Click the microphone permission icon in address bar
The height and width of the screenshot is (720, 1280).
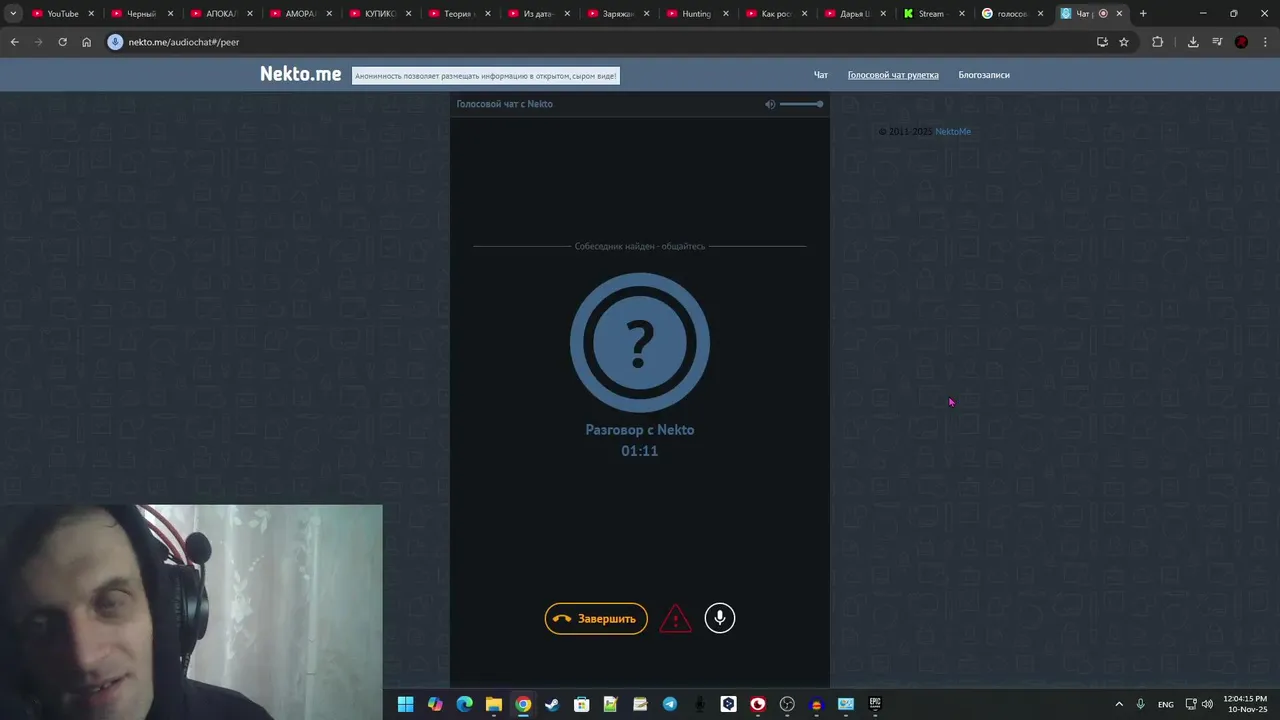point(115,42)
